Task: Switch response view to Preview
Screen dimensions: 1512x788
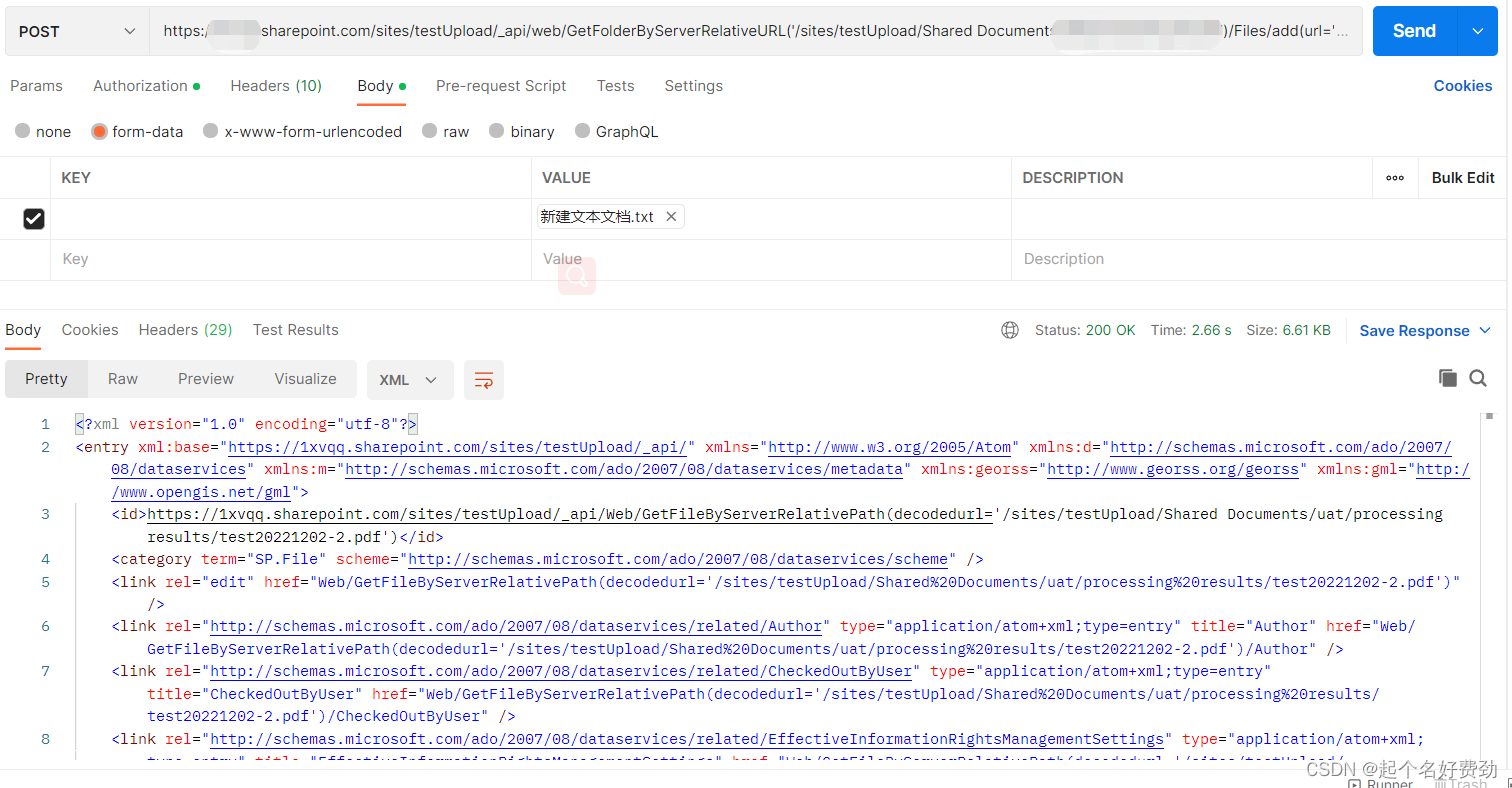Action: [x=206, y=379]
